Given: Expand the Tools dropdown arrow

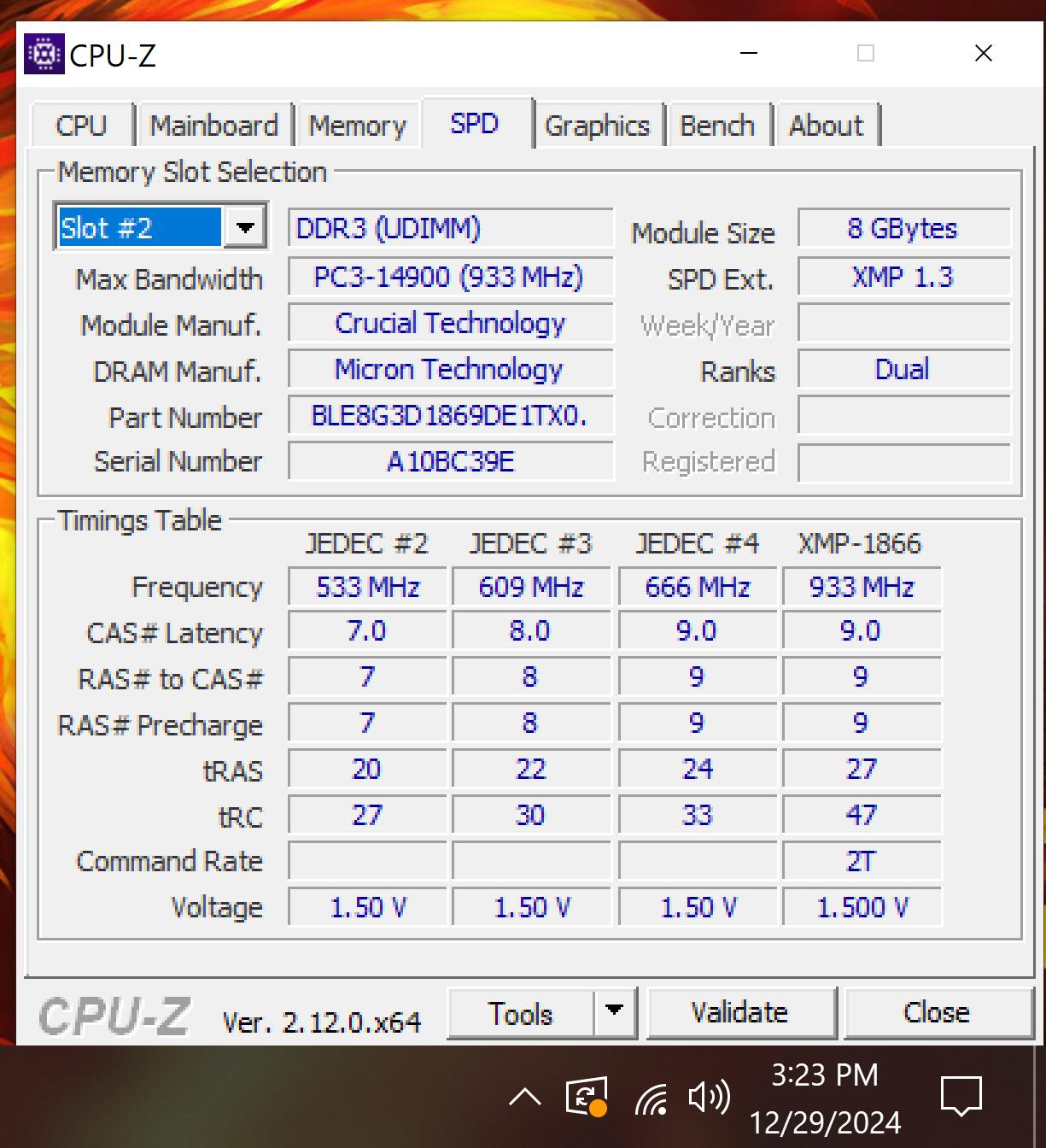Looking at the screenshot, I should [614, 1012].
